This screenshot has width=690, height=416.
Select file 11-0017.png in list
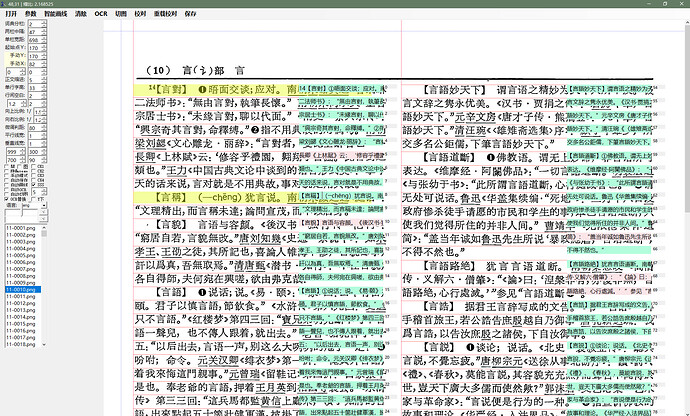(21, 337)
